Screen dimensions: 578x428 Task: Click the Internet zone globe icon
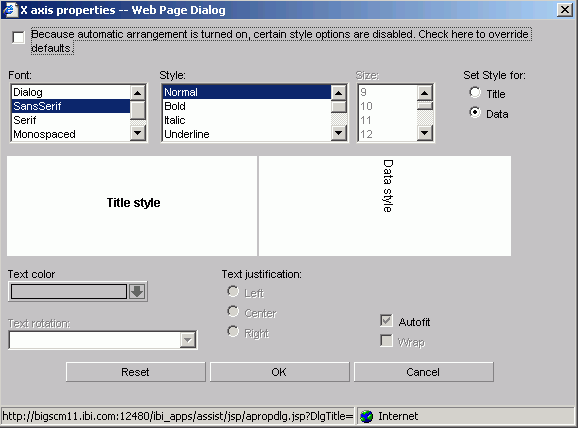[366, 417]
